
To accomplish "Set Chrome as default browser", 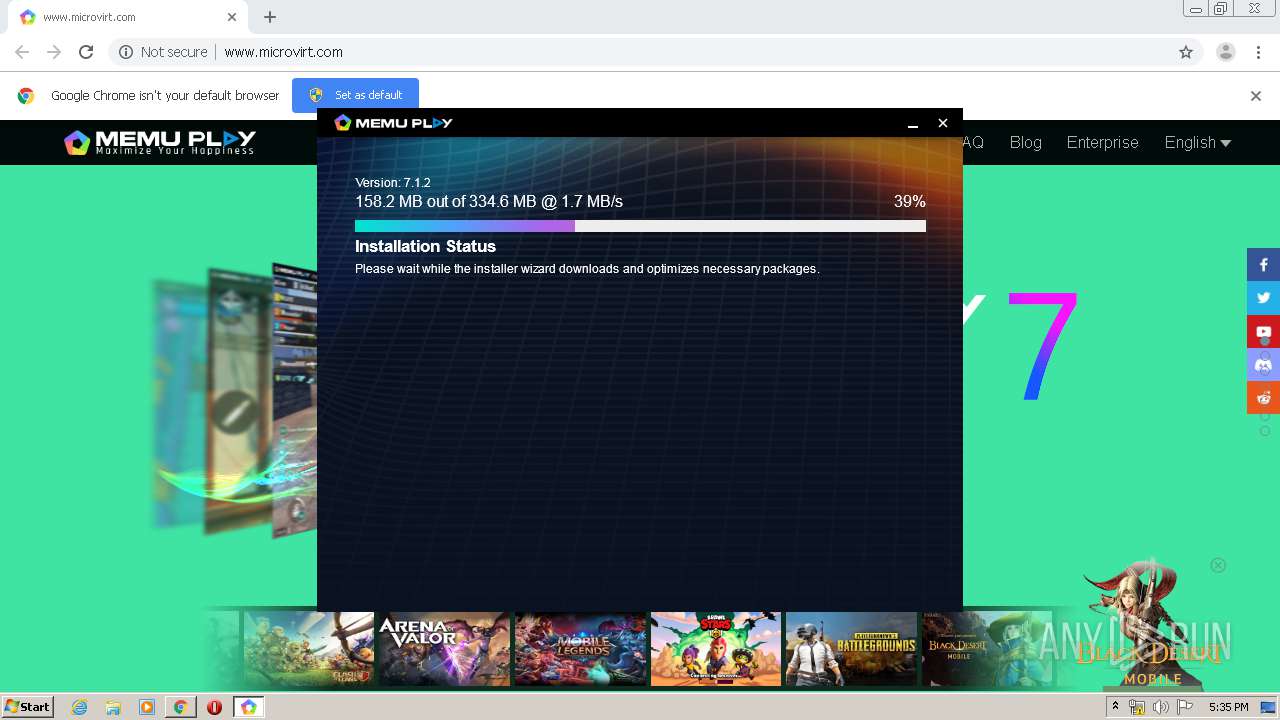I will (355, 95).
